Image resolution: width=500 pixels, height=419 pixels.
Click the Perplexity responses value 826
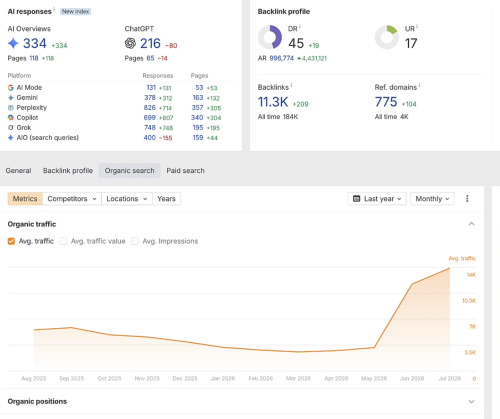(x=150, y=108)
